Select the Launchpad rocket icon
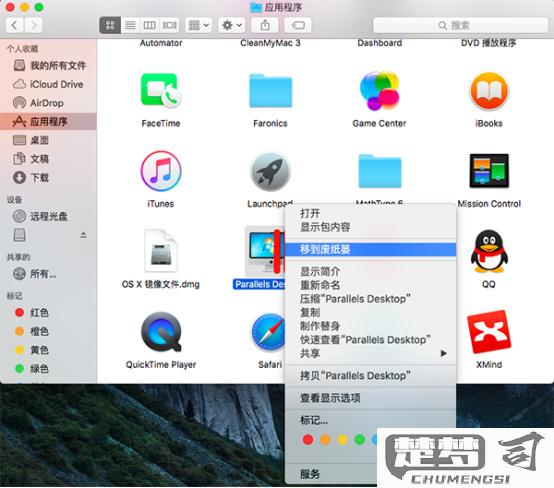 tap(270, 172)
